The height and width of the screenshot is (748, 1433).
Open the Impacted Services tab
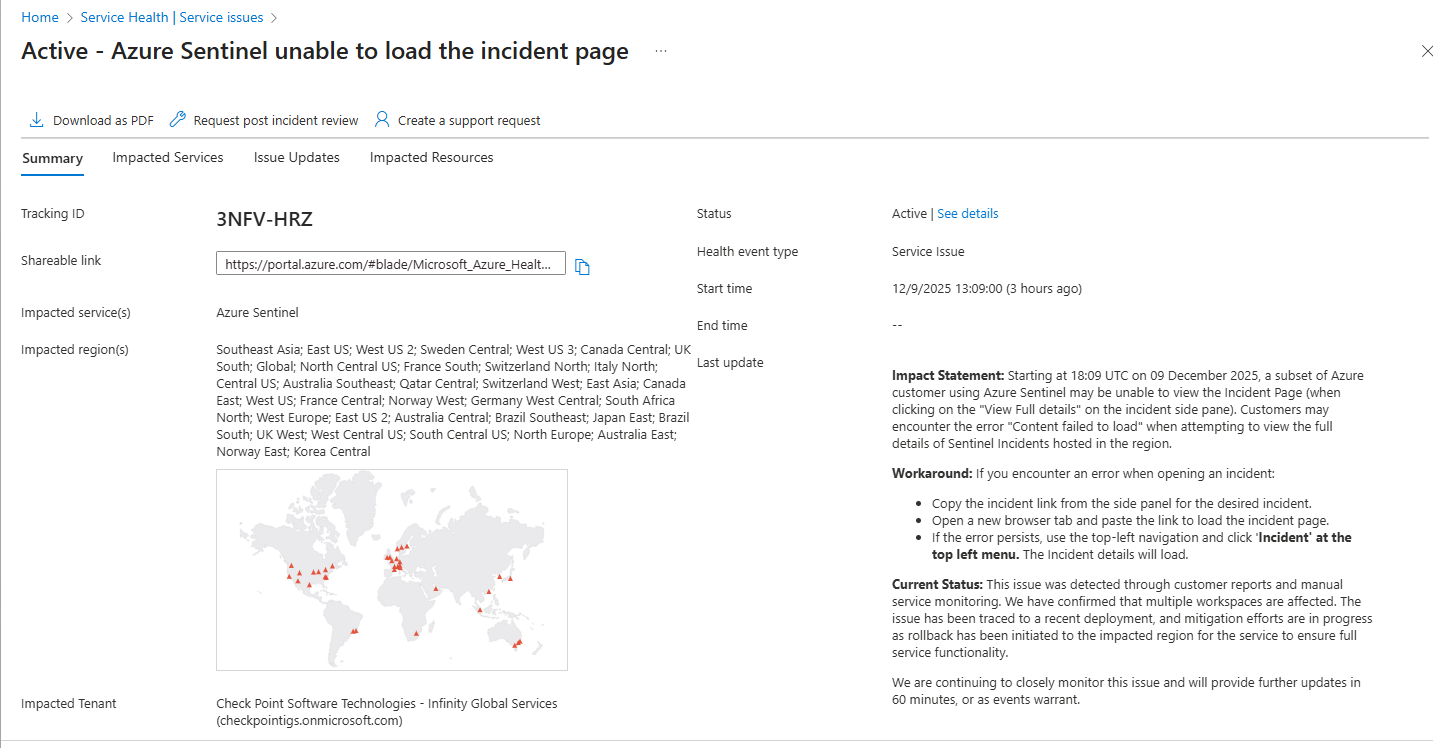(168, 158)
